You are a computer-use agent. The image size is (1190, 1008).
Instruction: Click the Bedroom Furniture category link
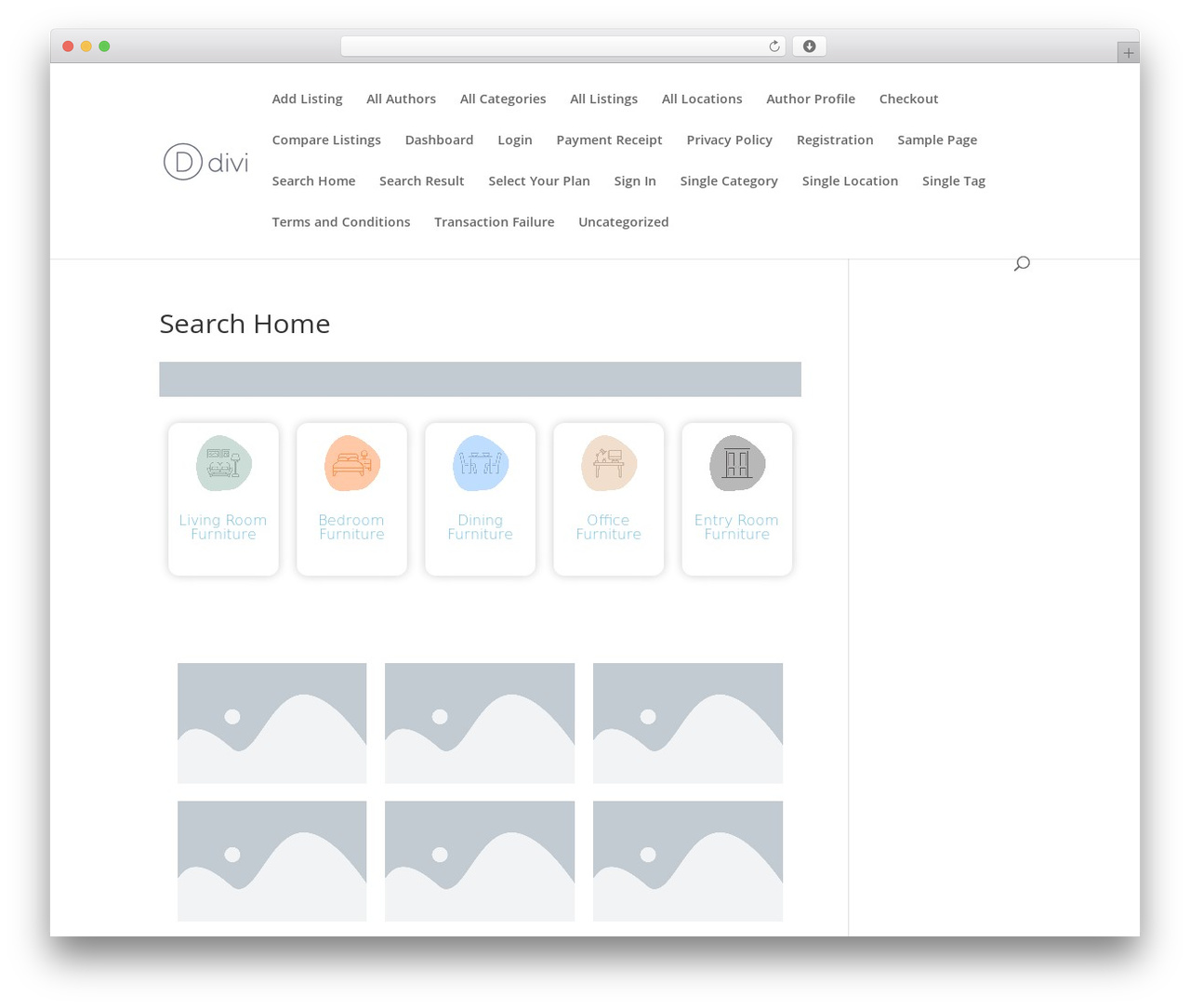pyautogui.click(x=351, y=527)
